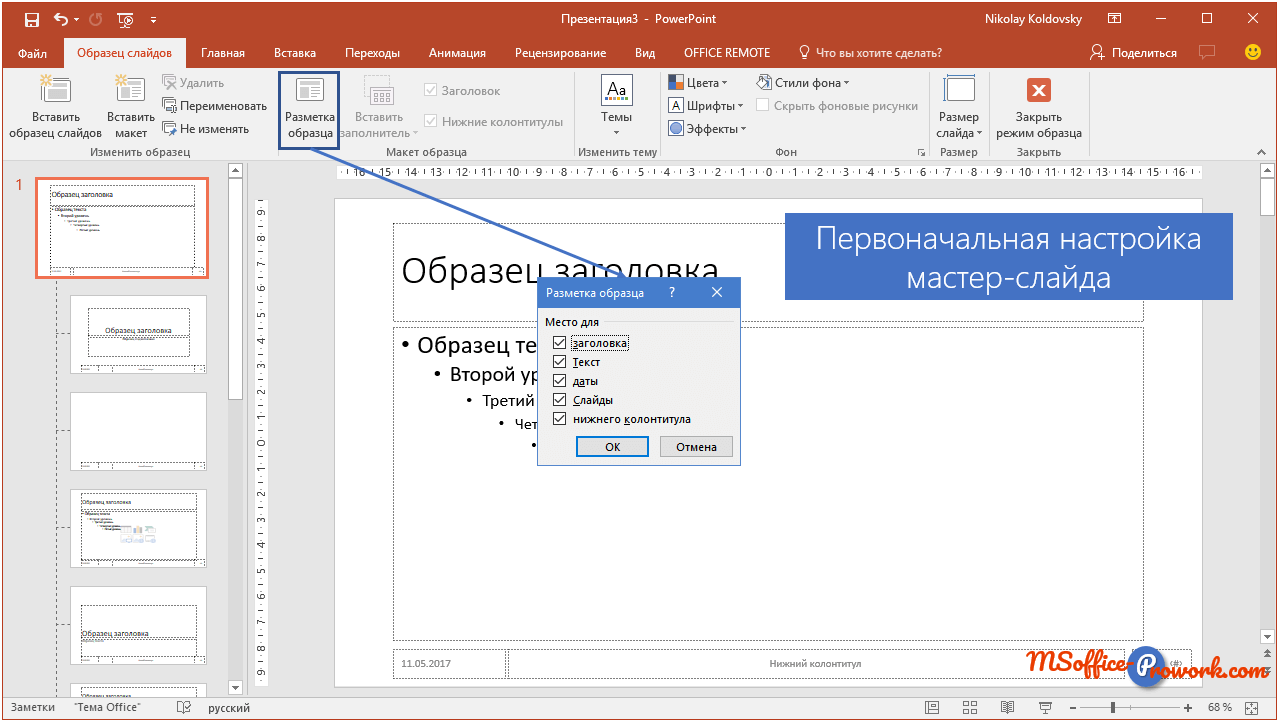Click the Undo arrow icon

[x=60, y=19]
